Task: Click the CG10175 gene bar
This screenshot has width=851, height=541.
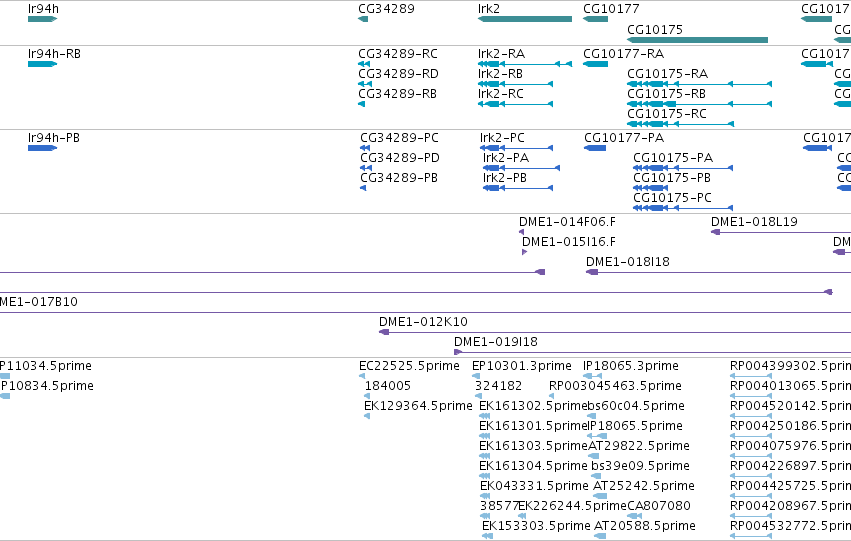Action: click(697, 40)
